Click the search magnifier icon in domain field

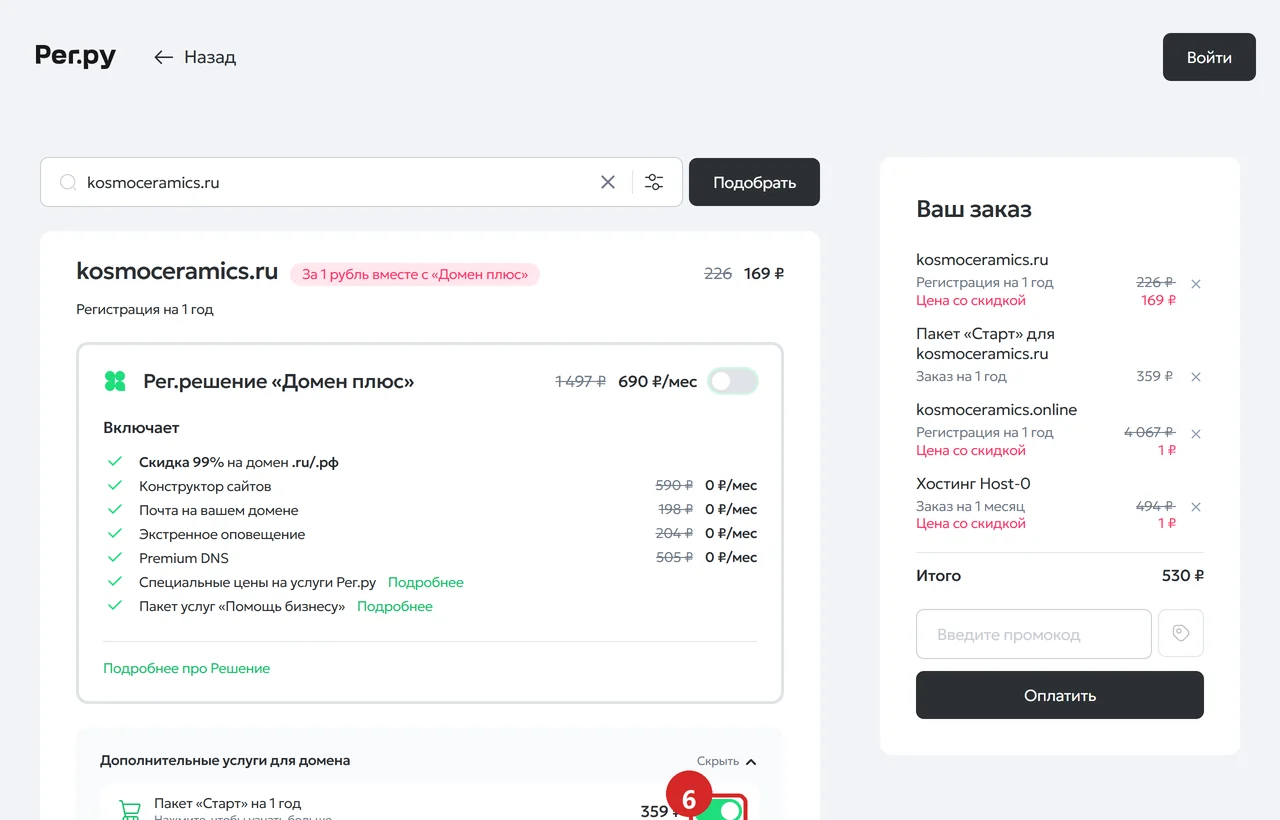(68, 182)
